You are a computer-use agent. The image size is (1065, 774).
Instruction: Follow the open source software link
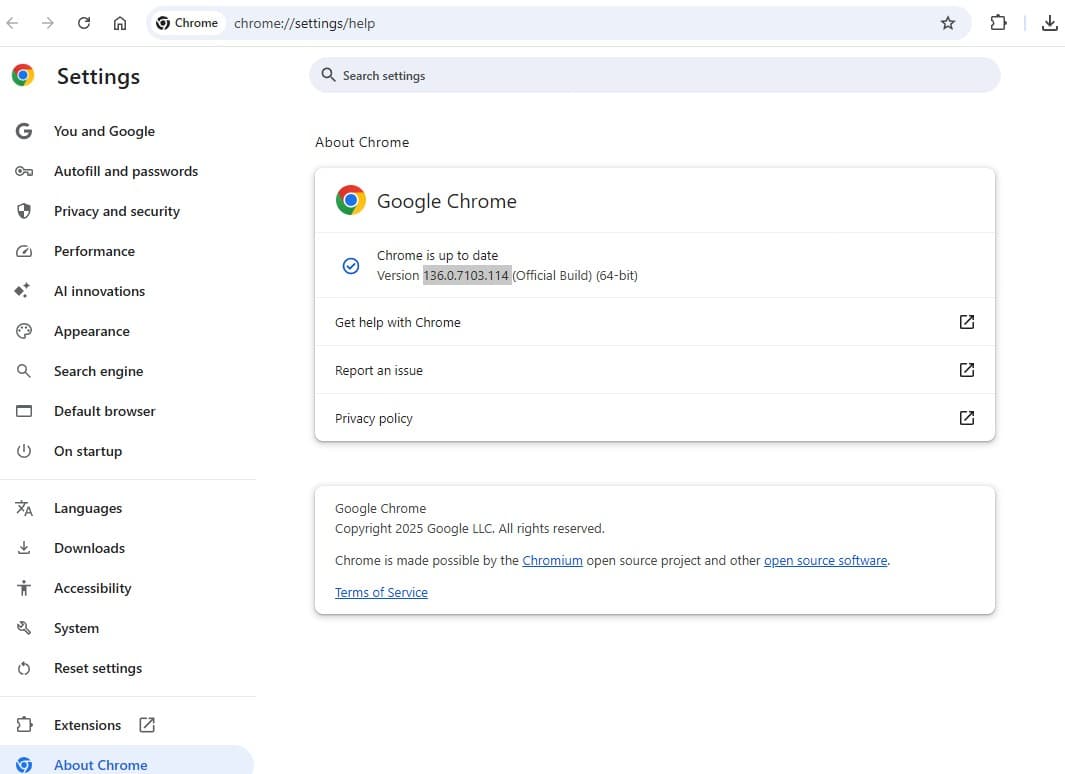point(825,561)
